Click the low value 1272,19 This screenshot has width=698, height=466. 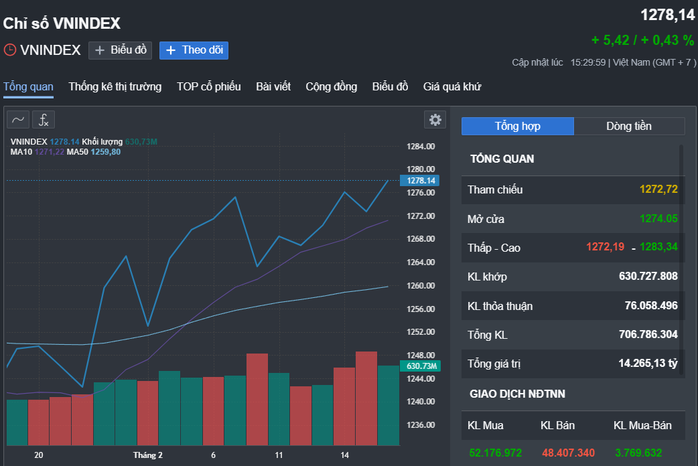605,247
